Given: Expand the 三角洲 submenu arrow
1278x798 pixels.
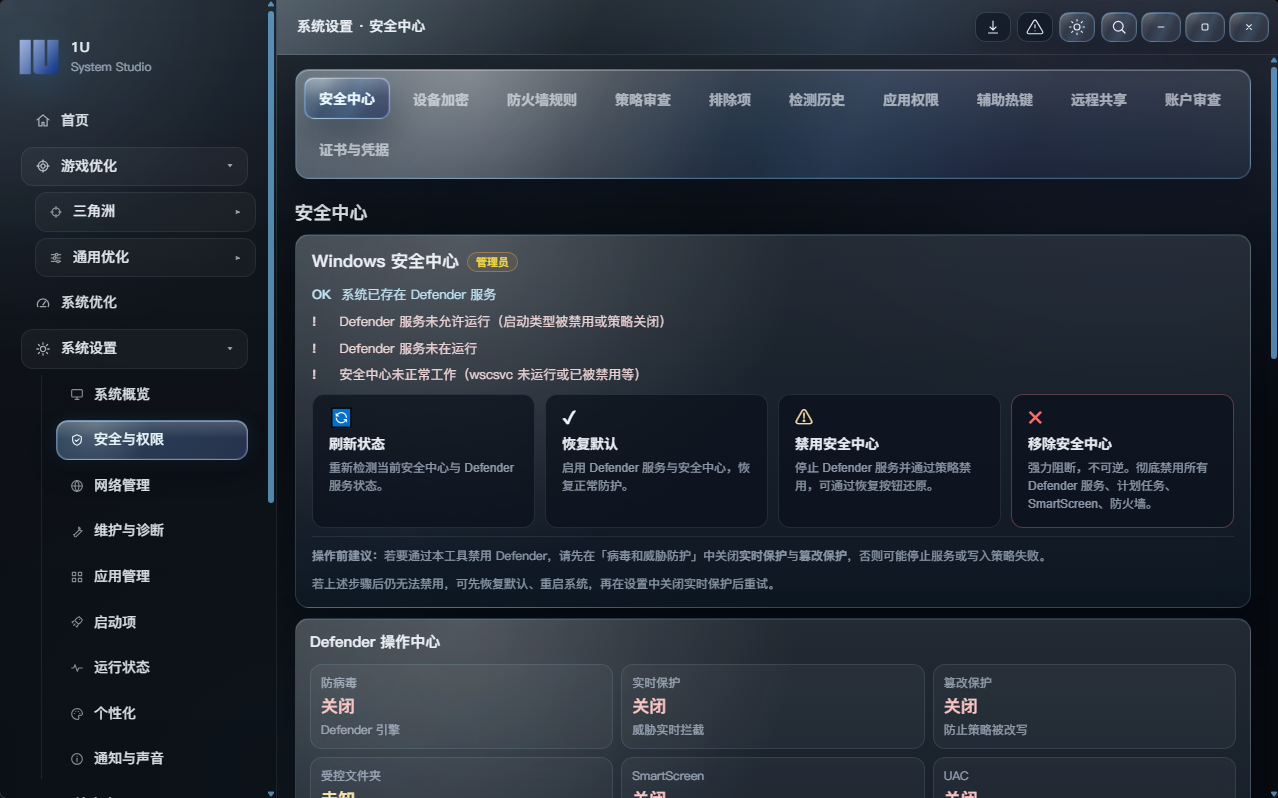Looking at the screenshot, I should 237,212.
